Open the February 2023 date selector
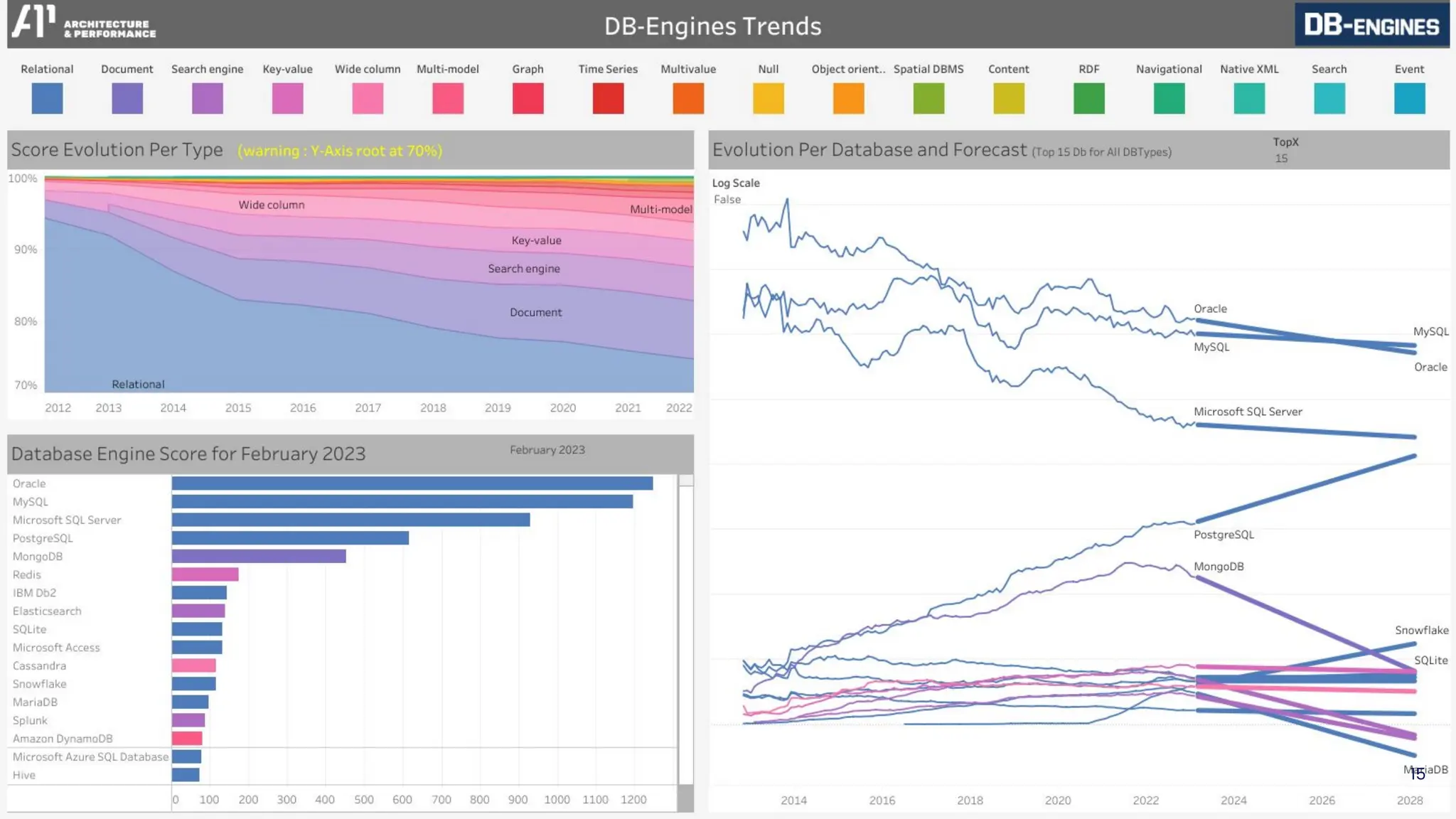 [x=547, y=450]
